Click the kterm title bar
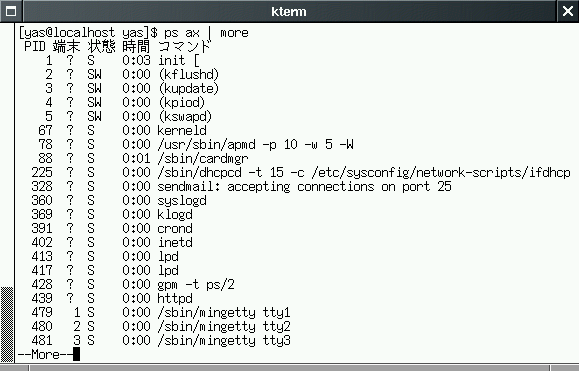 pyautogui.click(x=289, y=11)
